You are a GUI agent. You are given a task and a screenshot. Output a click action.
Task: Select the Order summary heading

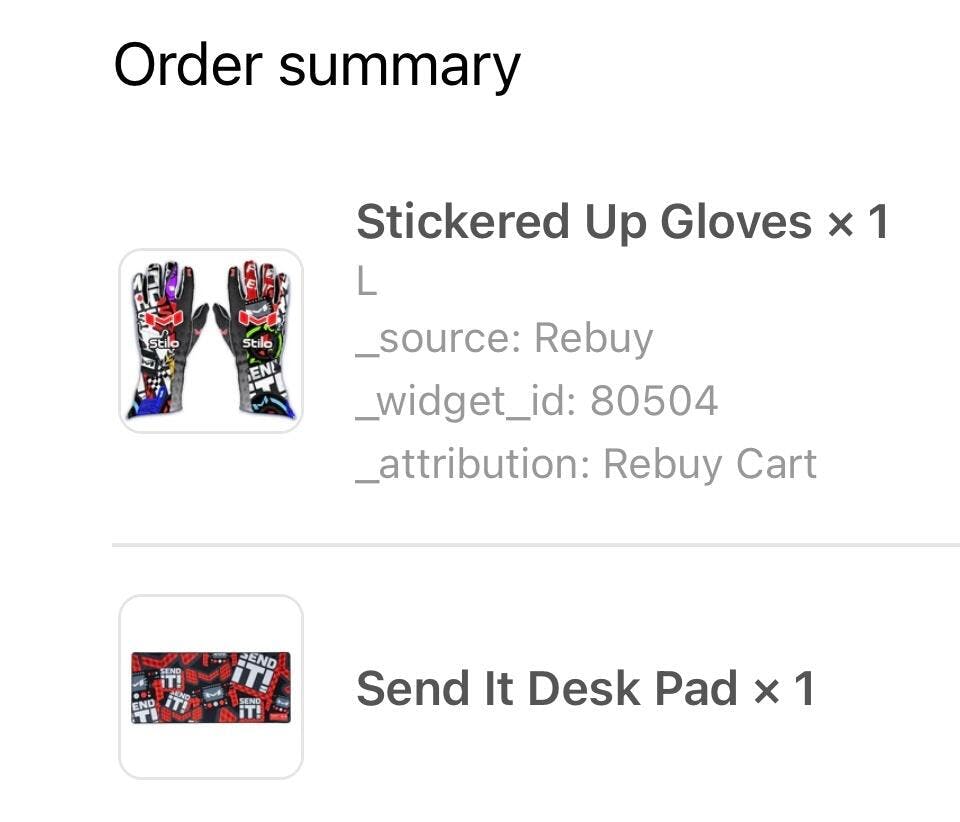point(317,66)
